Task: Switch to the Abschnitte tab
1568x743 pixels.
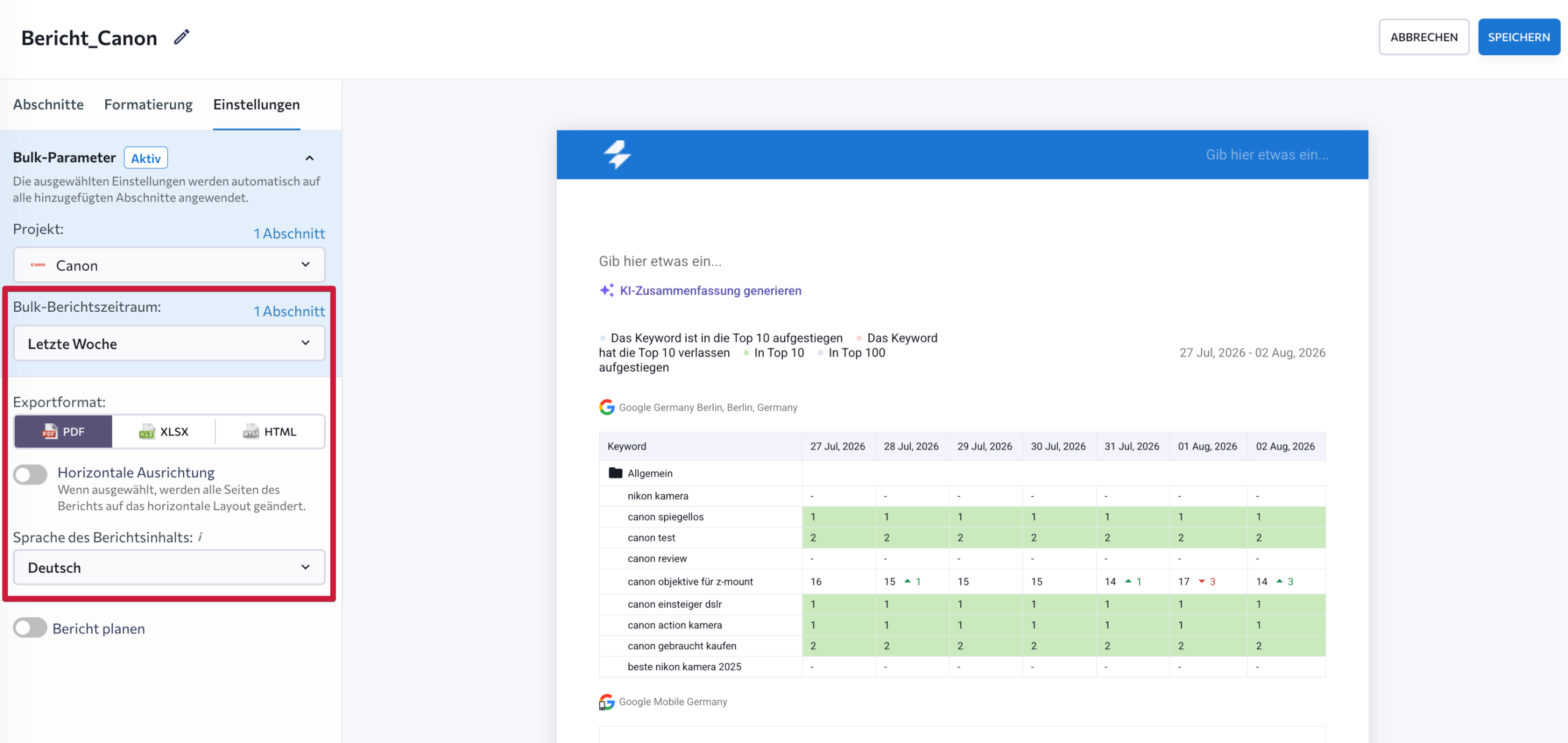Action: (48, 105)
